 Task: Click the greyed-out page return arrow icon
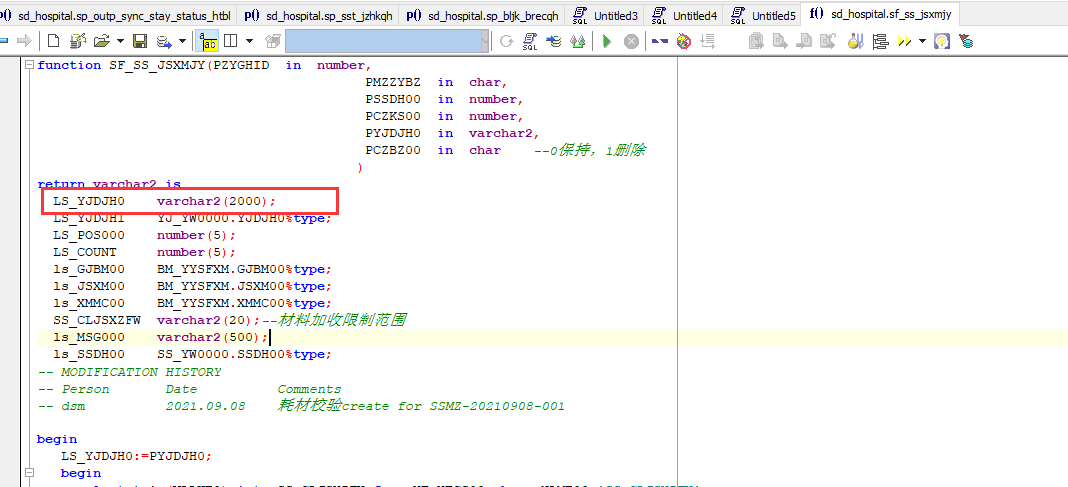tap(804, 42)
